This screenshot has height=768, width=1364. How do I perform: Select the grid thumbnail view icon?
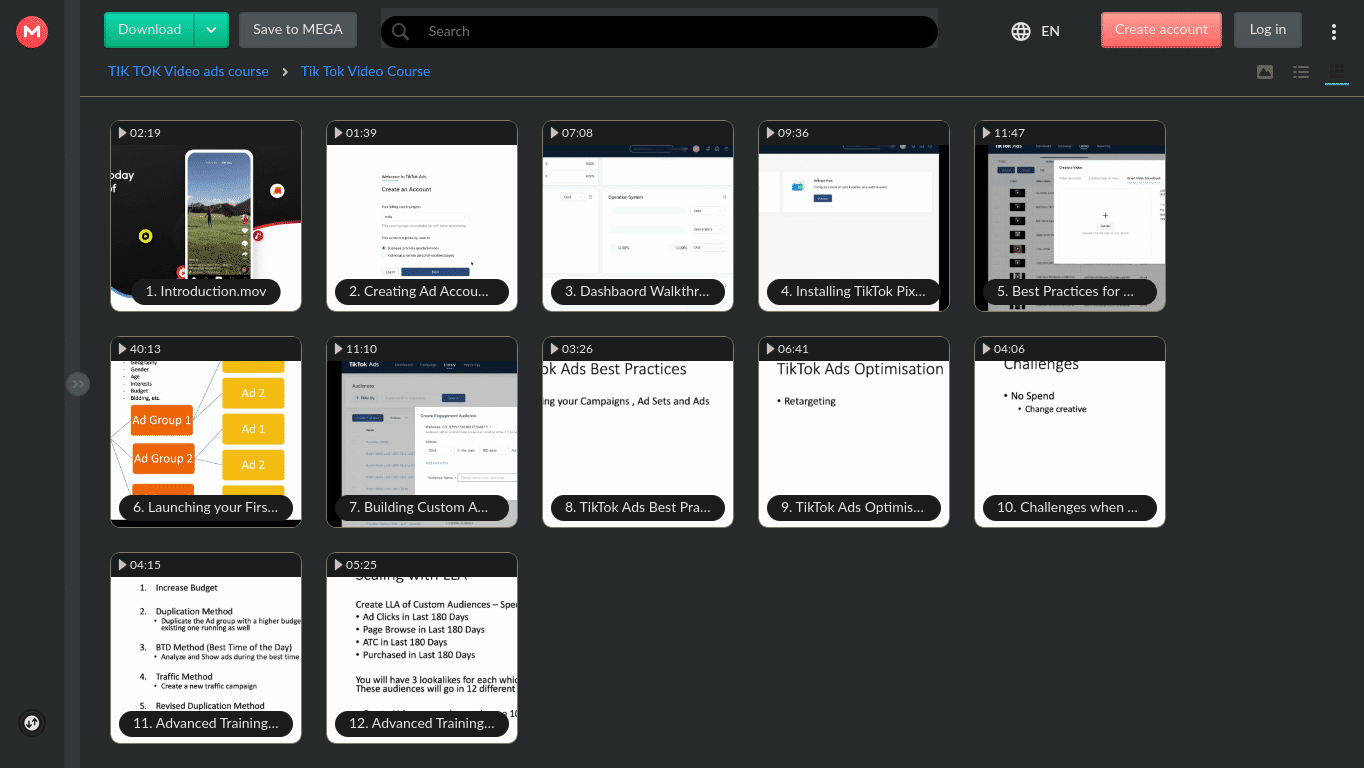coord(1337,71)
